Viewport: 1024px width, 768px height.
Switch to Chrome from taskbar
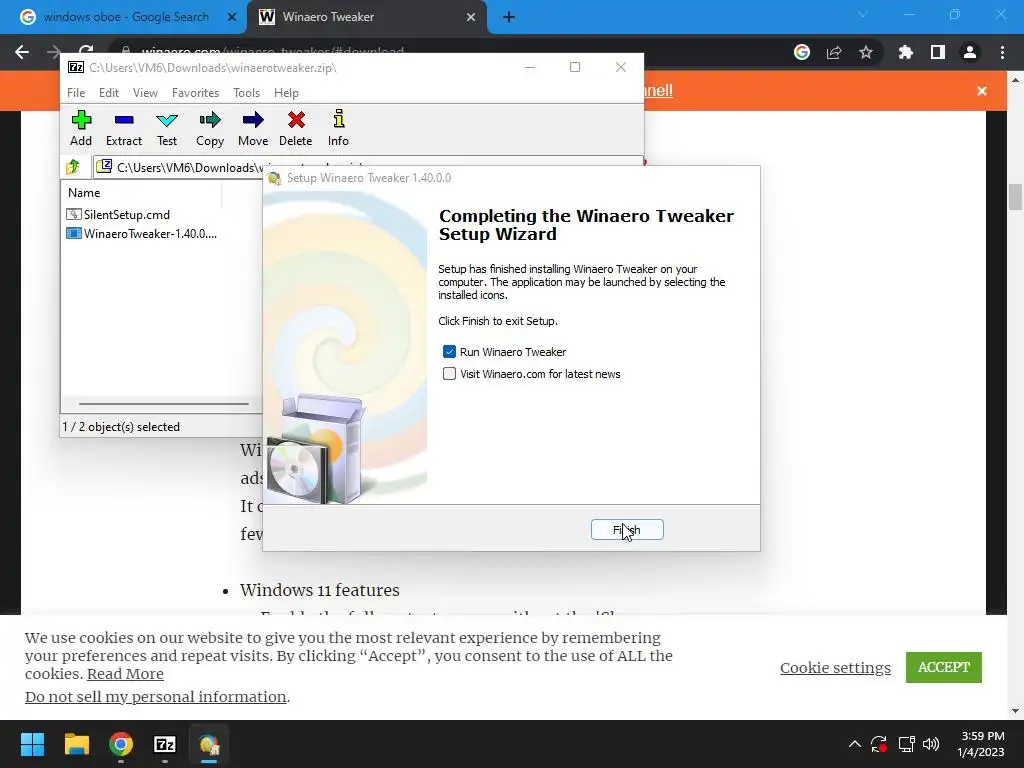point(121,744)
